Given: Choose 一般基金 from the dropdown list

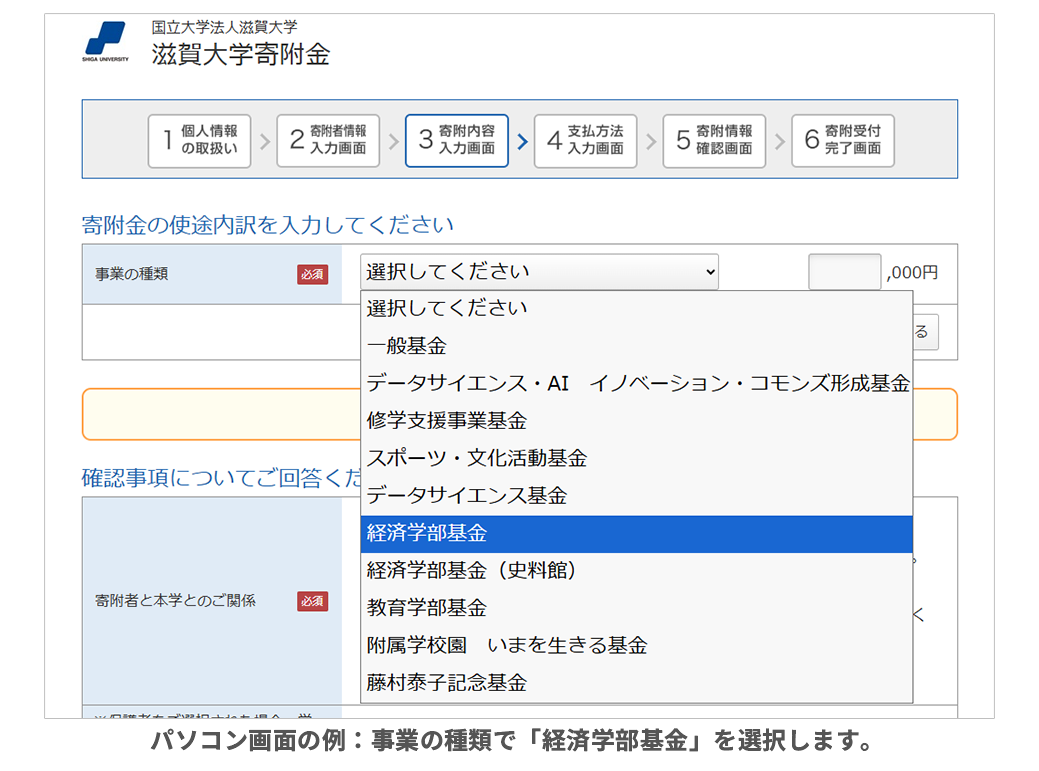Looking at the screenshot, I should pyautogui.click(x=636, y=346).
